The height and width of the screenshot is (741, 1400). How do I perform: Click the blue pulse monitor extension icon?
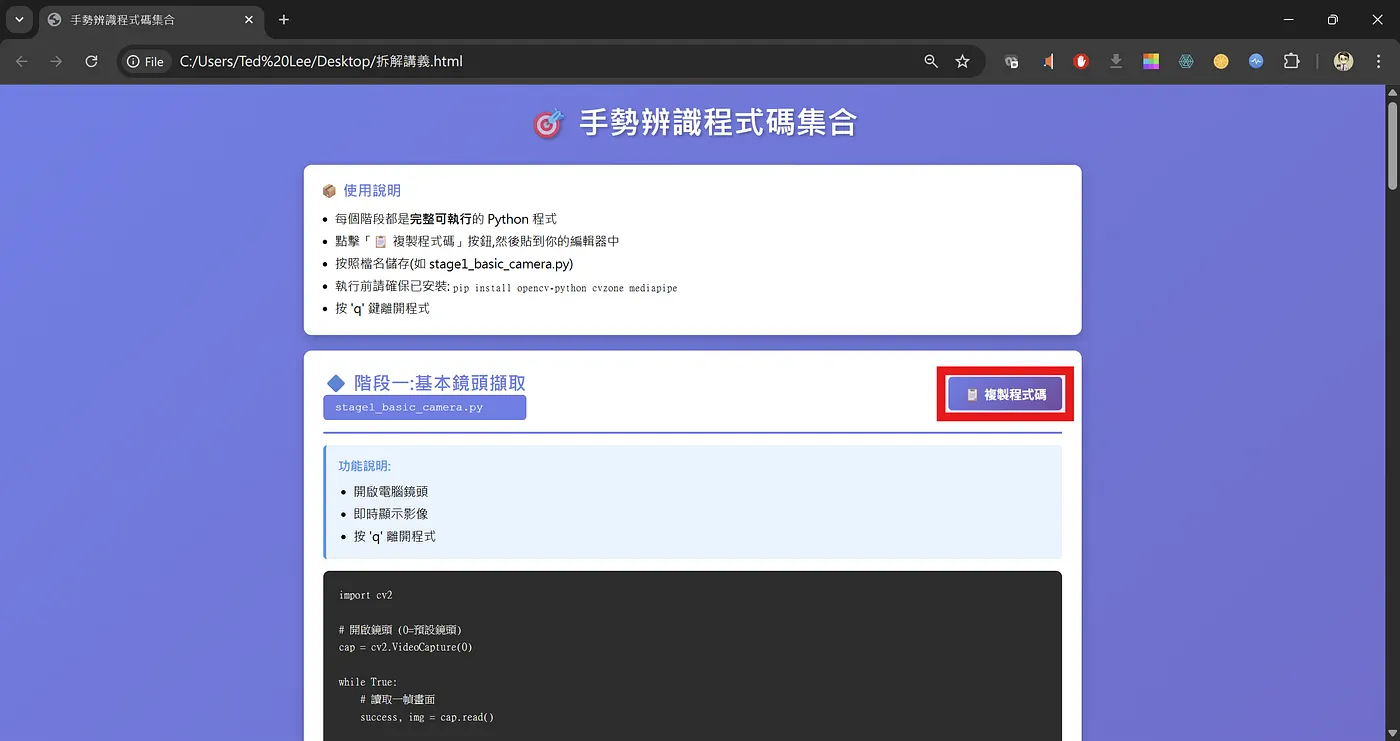pyautogui.click(x=1256, y=61)
